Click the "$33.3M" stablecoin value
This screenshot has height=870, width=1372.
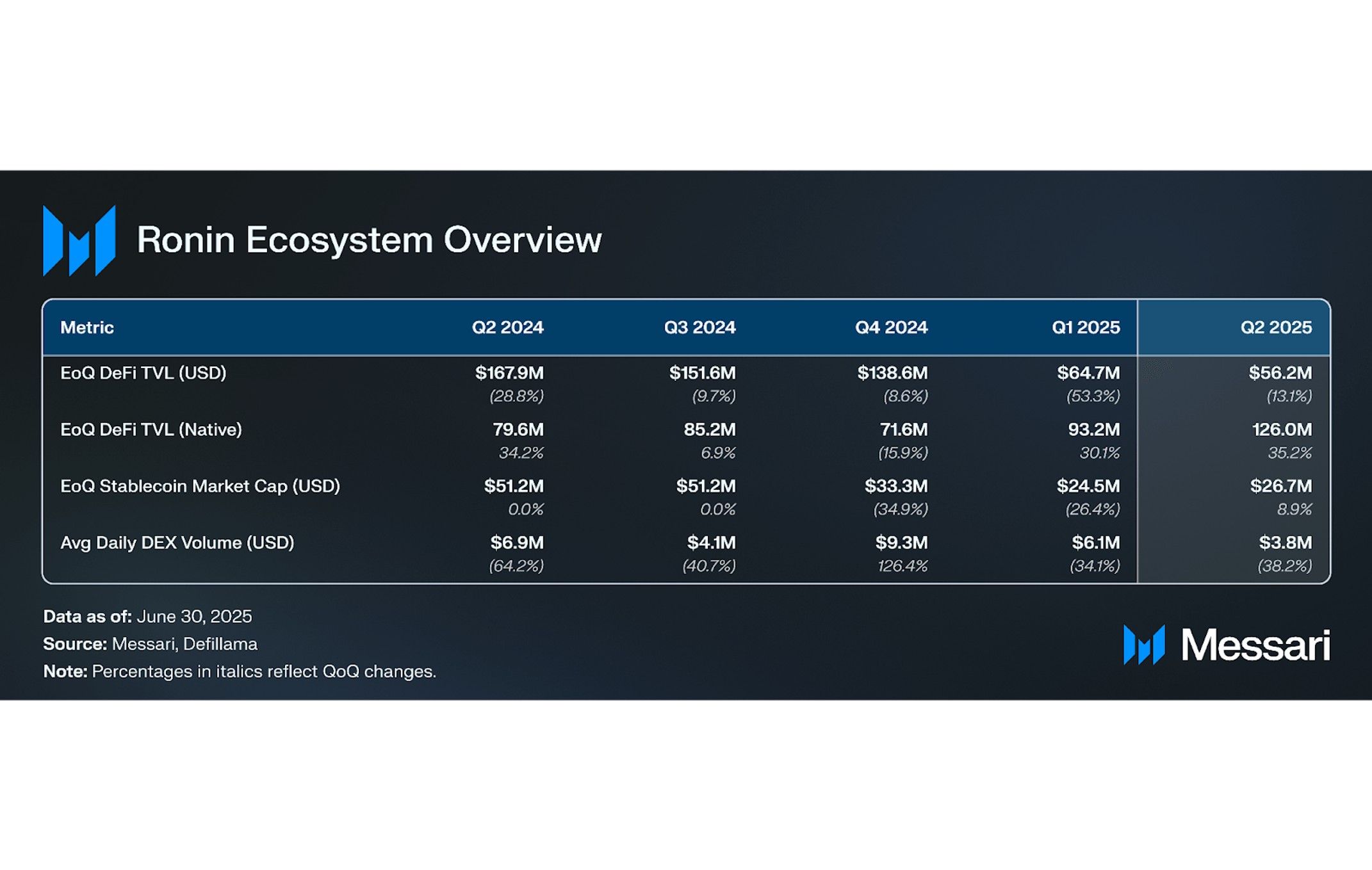(x=896, y=487)
